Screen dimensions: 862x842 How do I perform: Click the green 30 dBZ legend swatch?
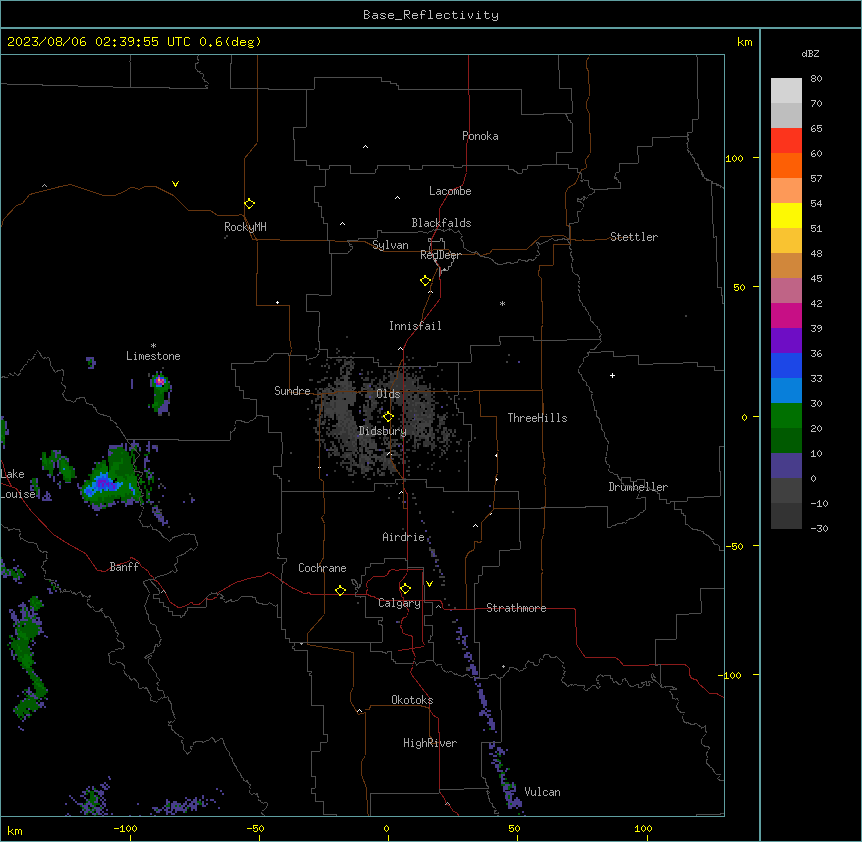tap(786, 416)
